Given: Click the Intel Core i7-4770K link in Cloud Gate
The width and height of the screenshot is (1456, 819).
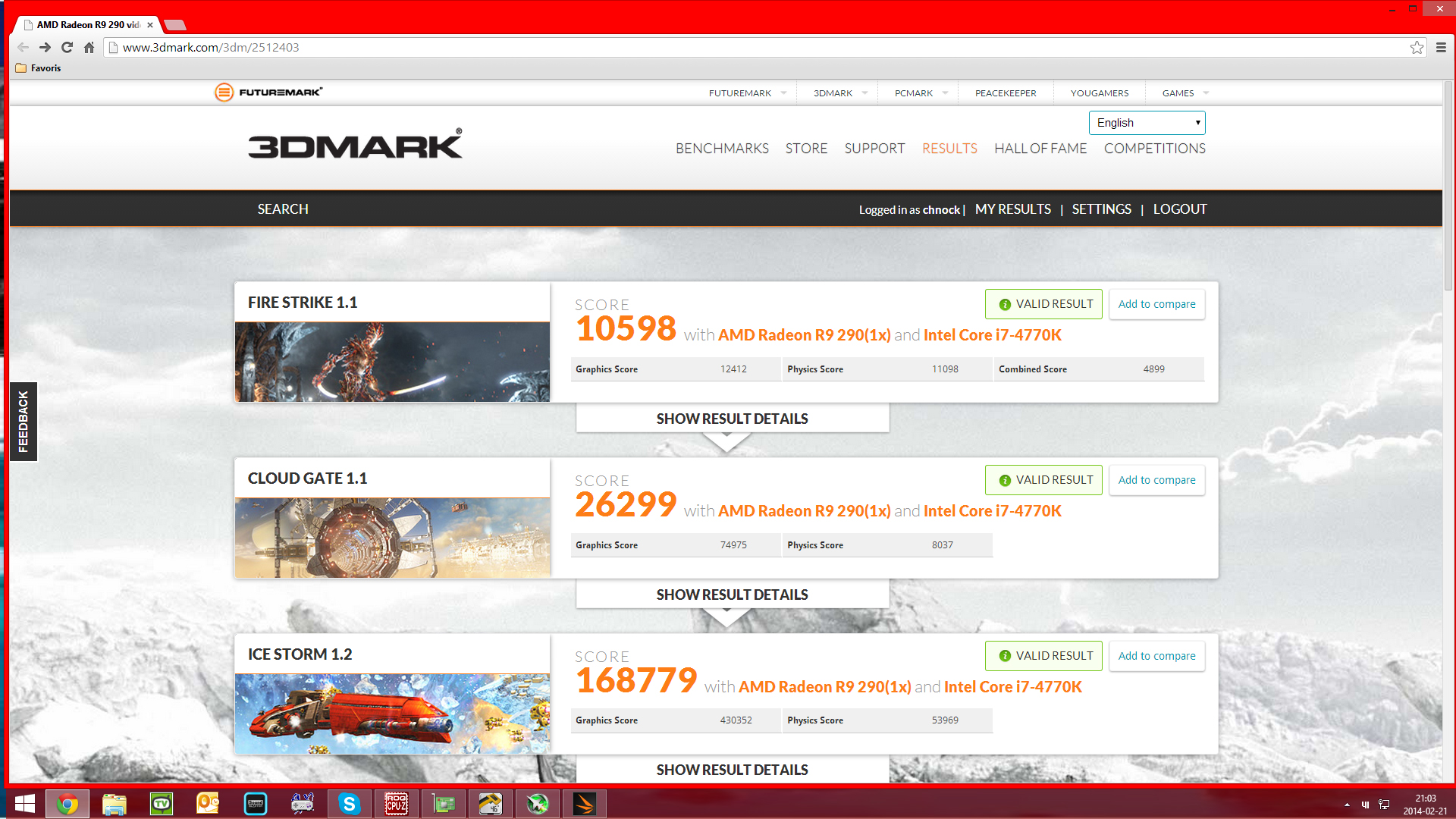Looking at the screenshot, I should pos(992,511).
